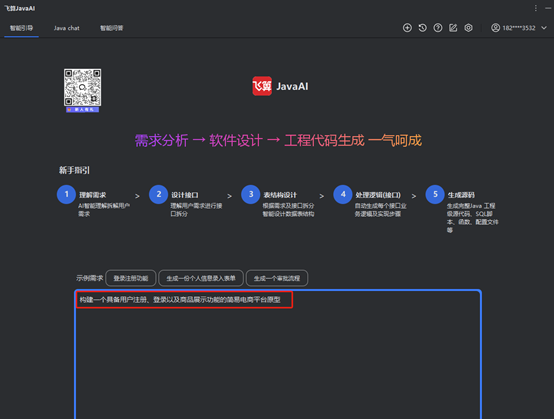Click the QR code image

(82, 87)
